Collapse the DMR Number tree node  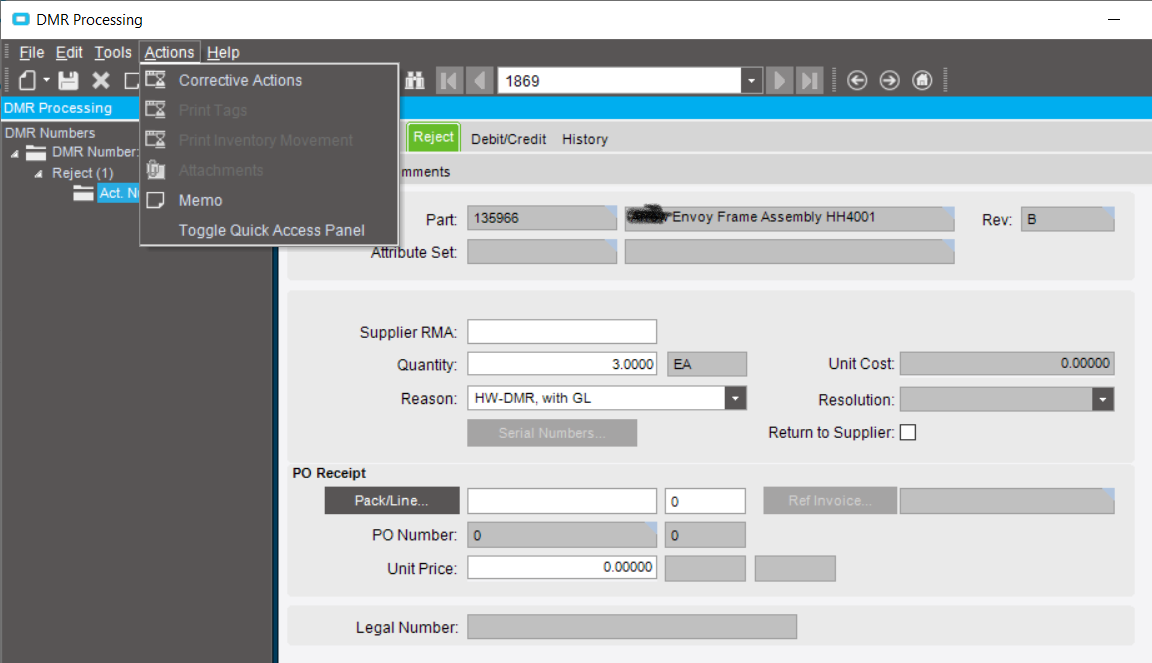click(x=15, y=153)
